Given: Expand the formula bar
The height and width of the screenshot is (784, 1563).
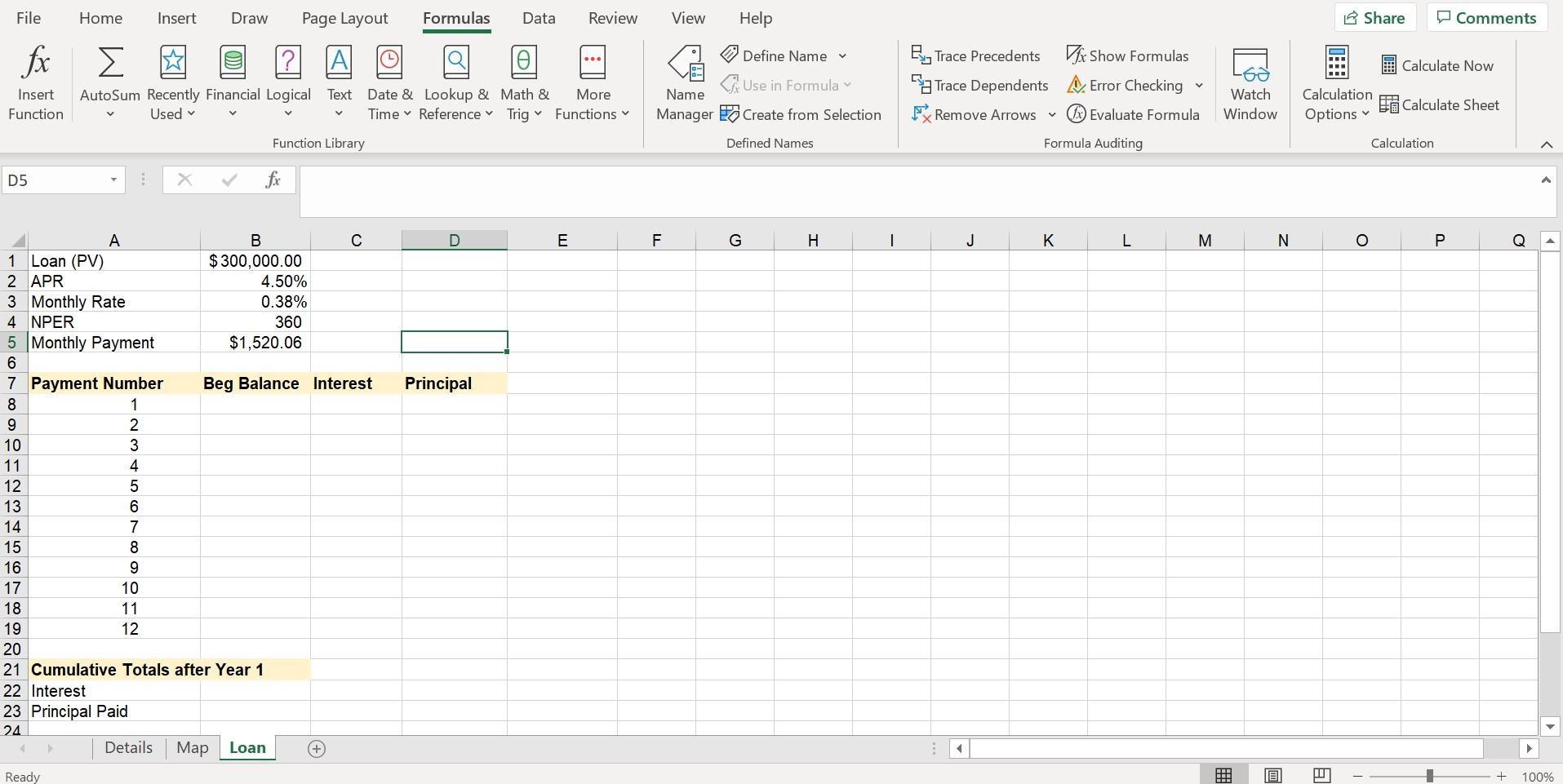Looking at the screenshot, I should [1545, 179].
